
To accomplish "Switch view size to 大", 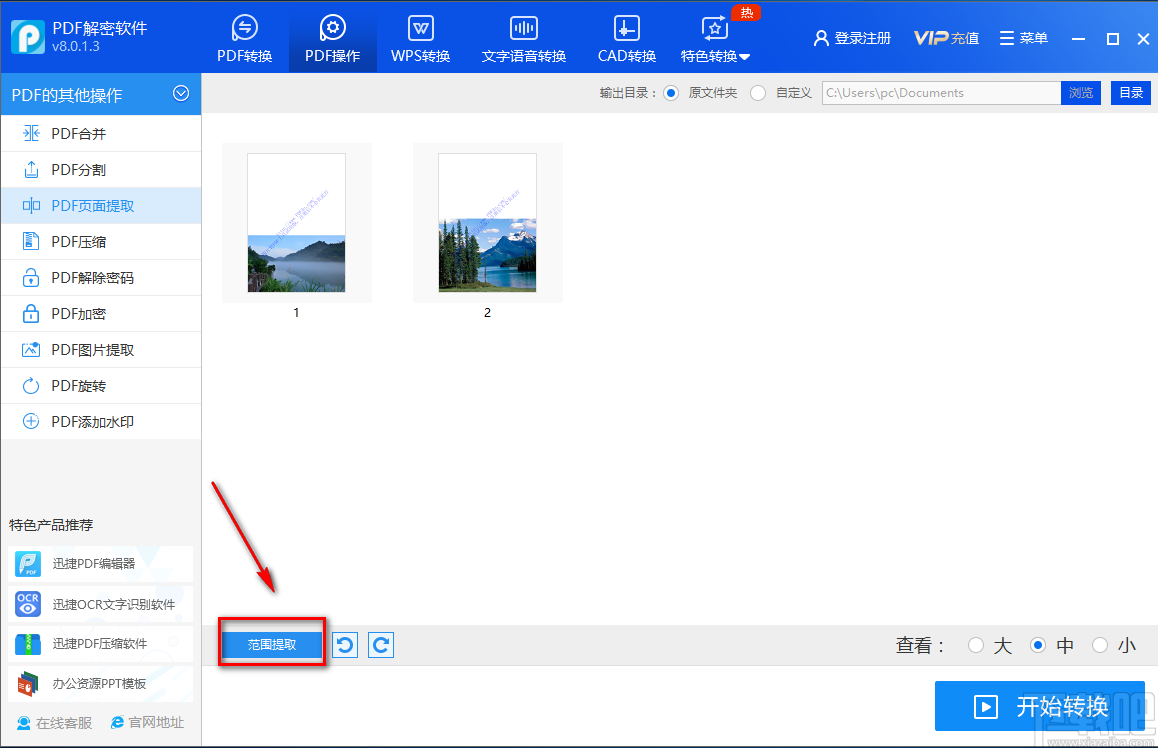I will click(976, 645).
